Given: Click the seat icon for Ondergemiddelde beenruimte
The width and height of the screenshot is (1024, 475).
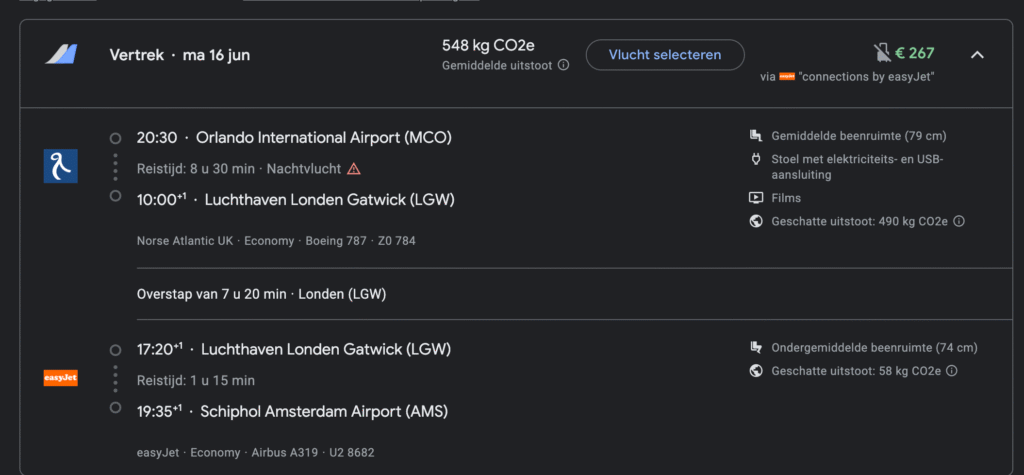Looking at the screenshot, I should 756,348.
